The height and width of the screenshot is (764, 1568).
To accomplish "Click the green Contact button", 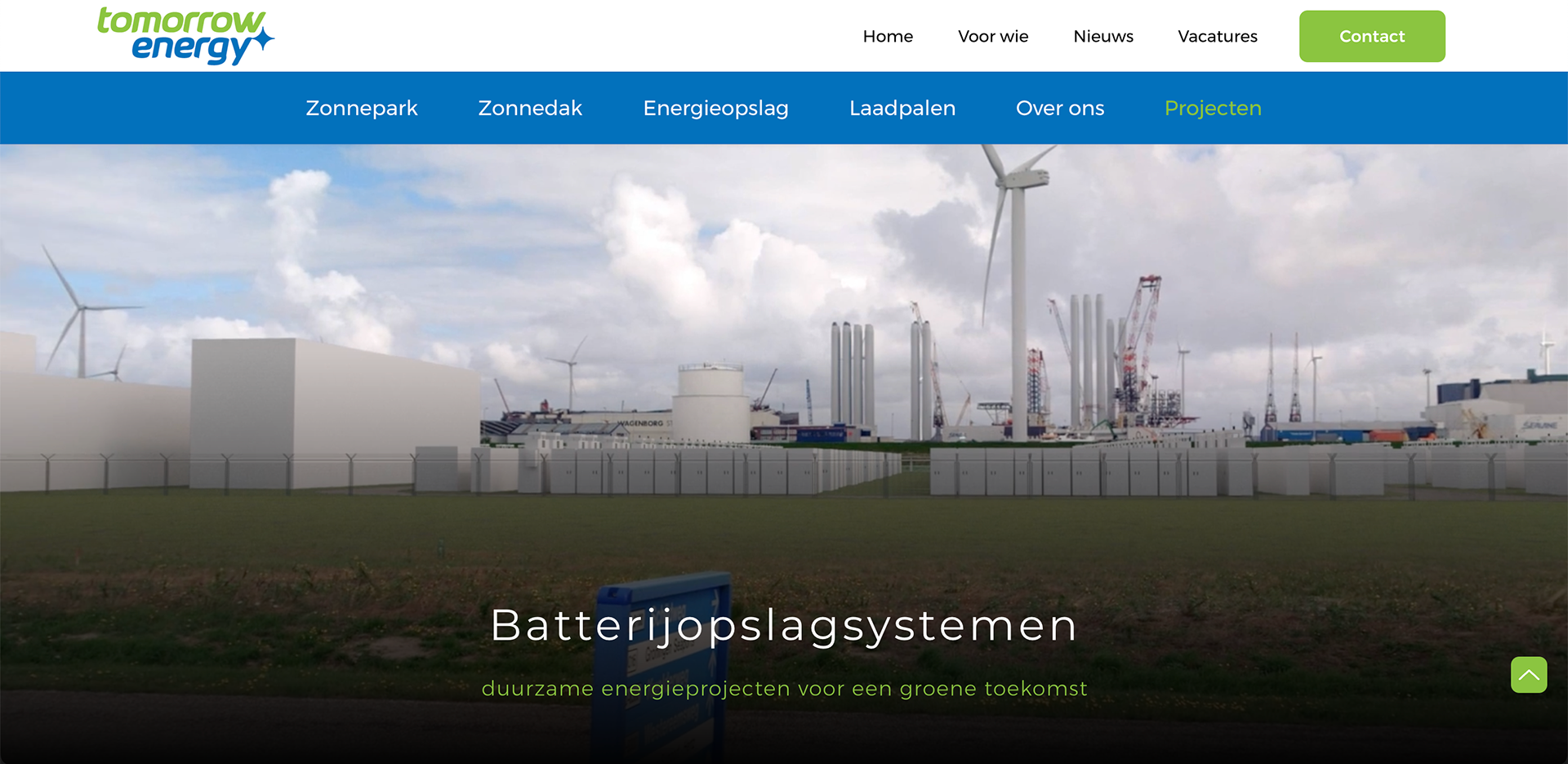I will pos(1372,36).
